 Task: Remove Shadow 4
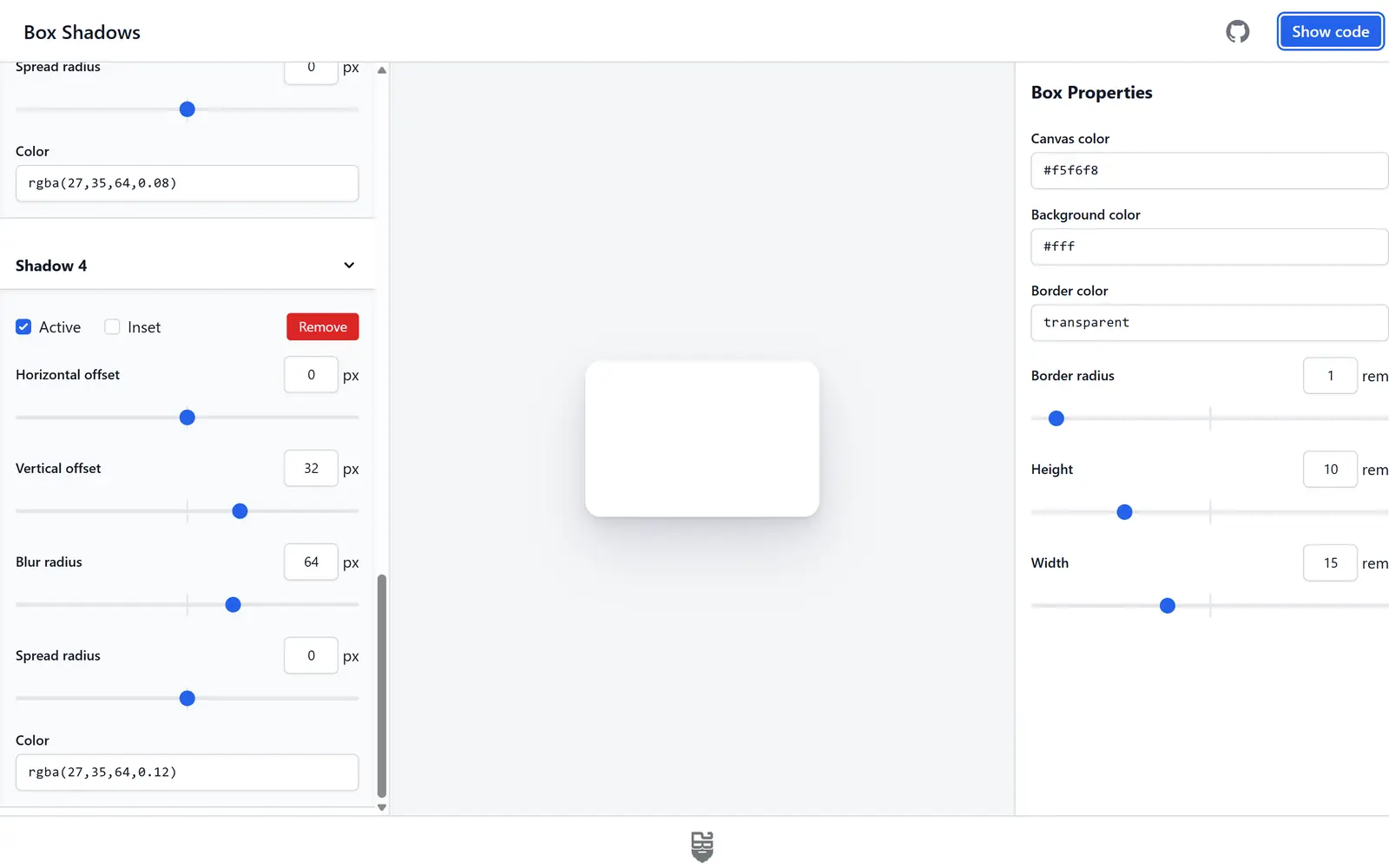click(322, 327)
